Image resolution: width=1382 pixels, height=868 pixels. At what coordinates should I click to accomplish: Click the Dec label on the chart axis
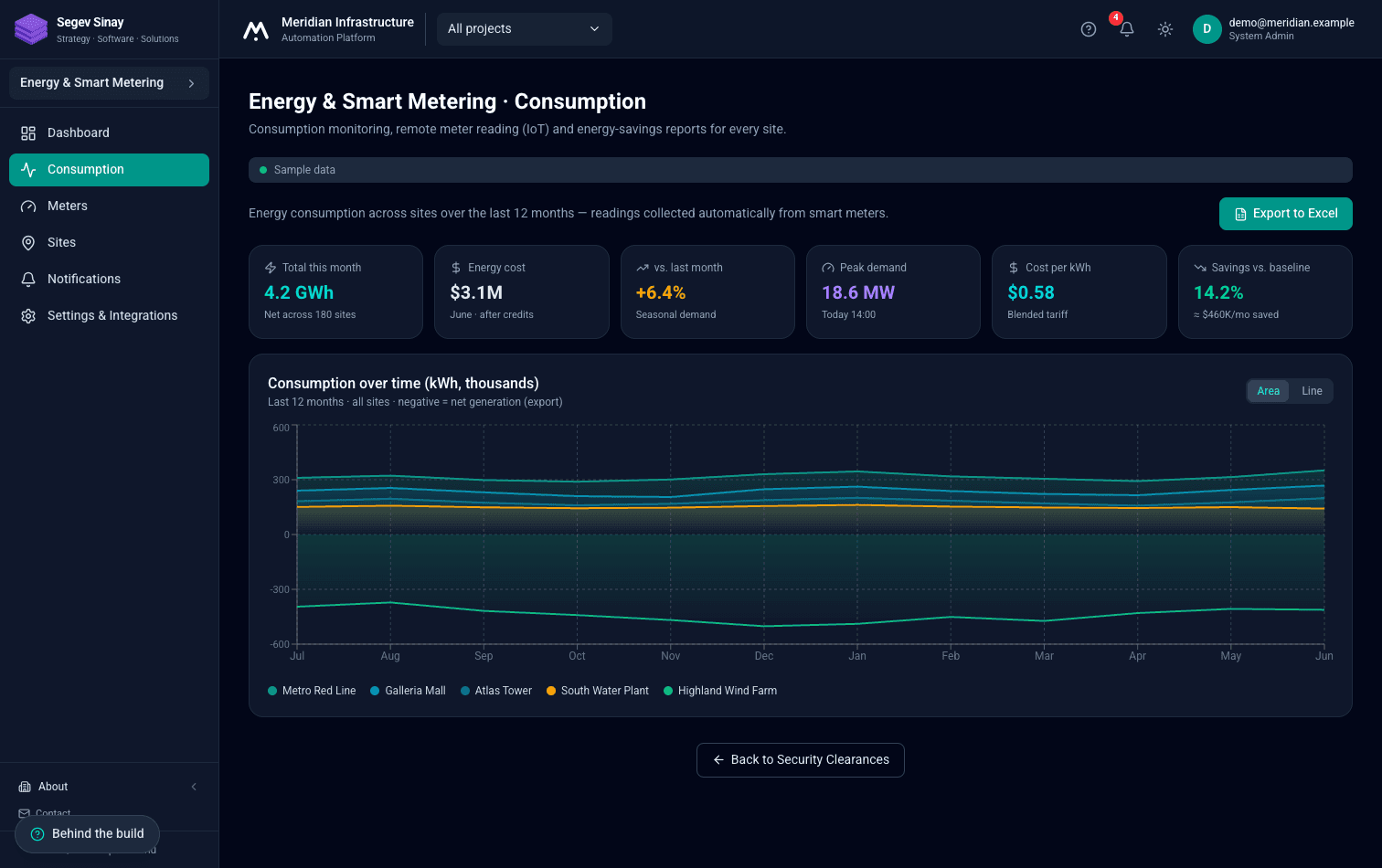coord(764,656)
